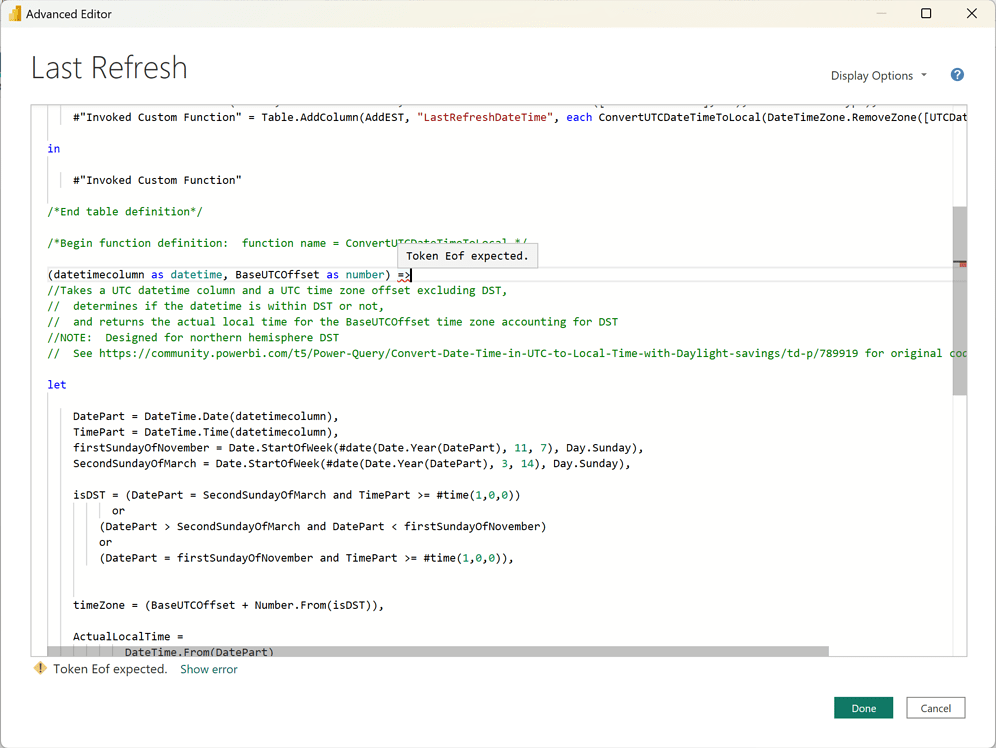996x748 pixels.
Task: Click the Help question mark icon
Action: (957, 75)
